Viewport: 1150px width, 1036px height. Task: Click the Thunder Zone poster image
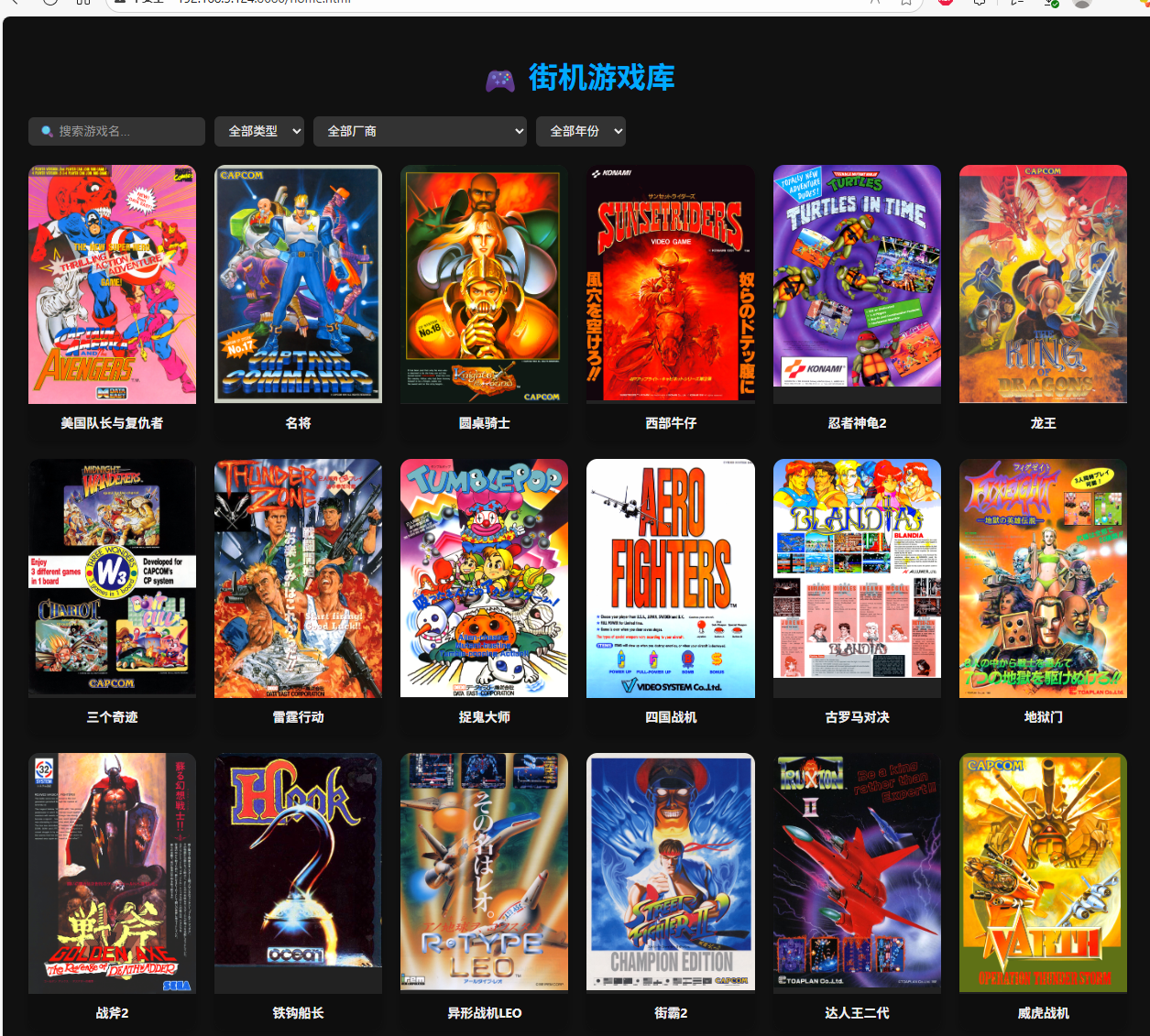[x=298, y=578]
